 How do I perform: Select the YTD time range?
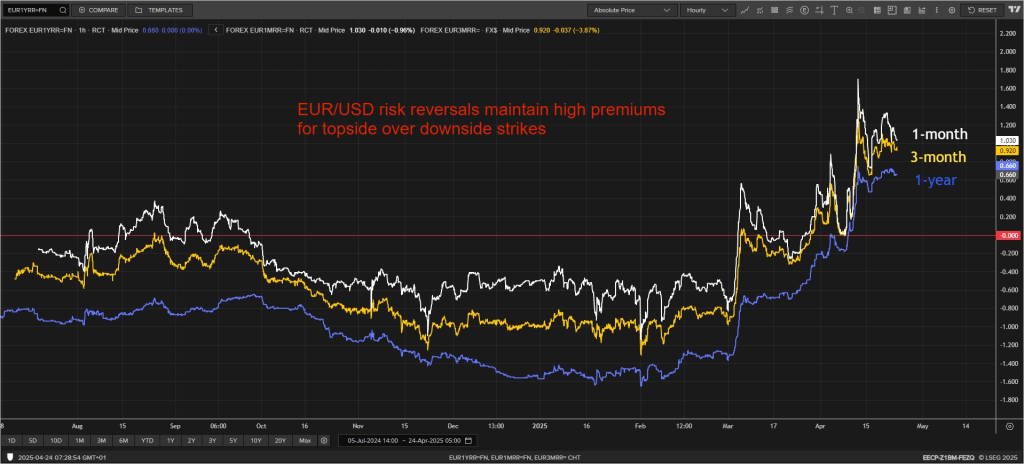pyautogui.click(x=146, y=440)
